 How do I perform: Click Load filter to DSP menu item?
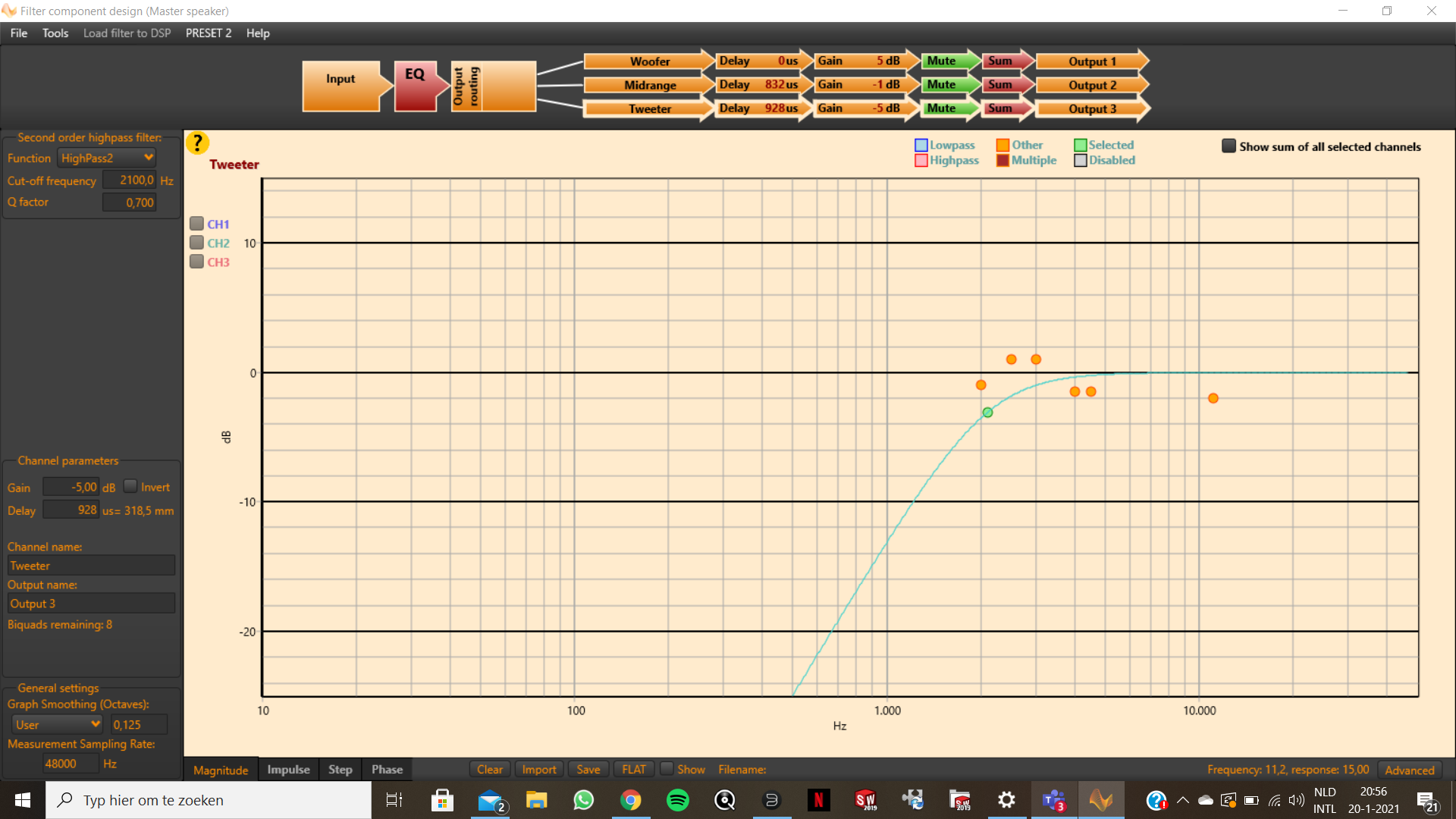click(x=127, y=33)
